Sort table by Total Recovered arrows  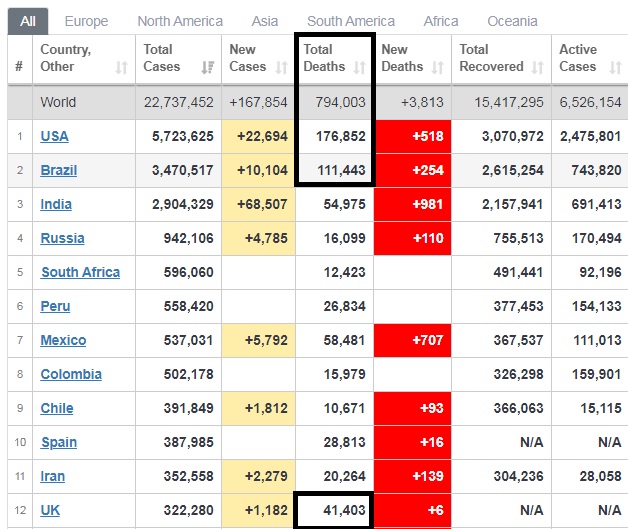tap(537, 68)
